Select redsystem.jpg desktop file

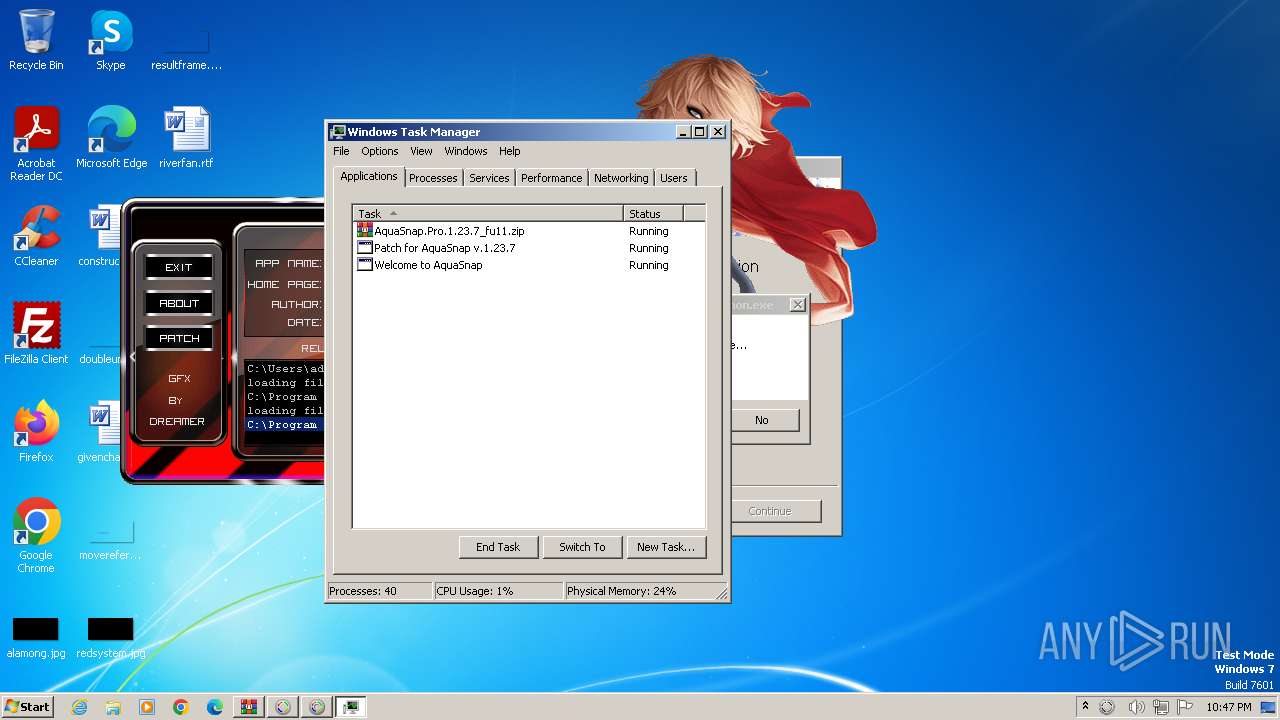111,638
